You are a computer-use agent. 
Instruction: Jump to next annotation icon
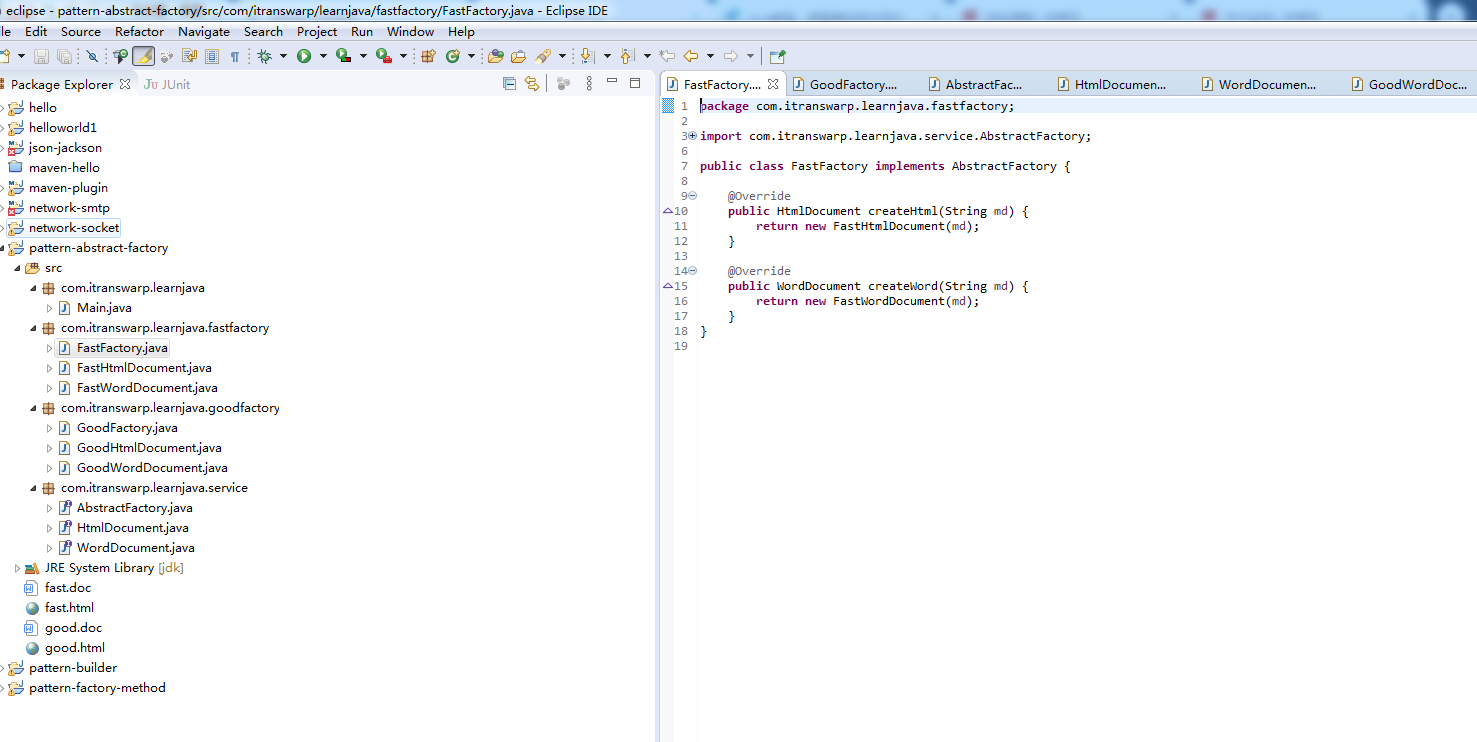click(x=586, y=56)
